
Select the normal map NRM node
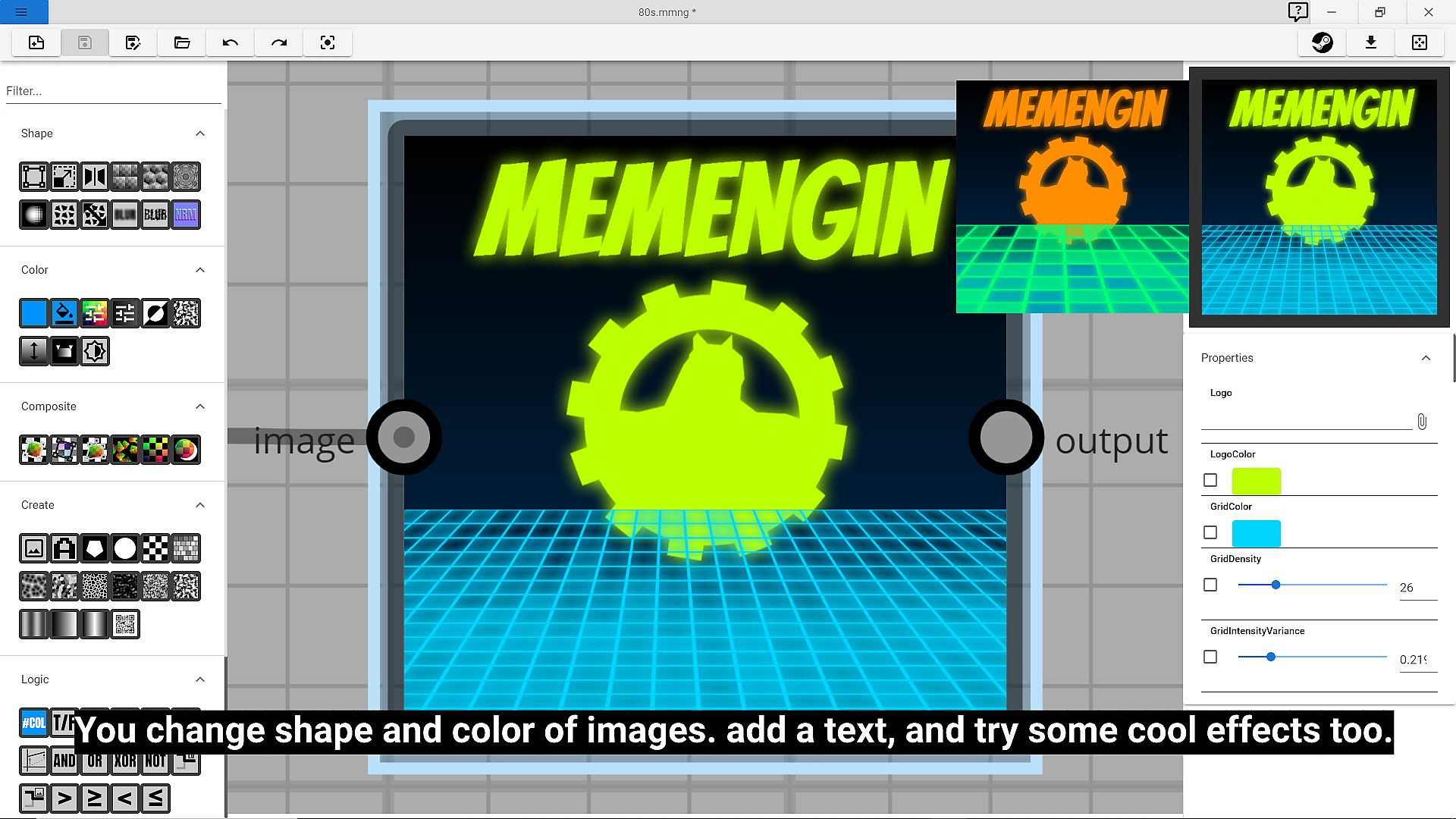tap(186, 215)
